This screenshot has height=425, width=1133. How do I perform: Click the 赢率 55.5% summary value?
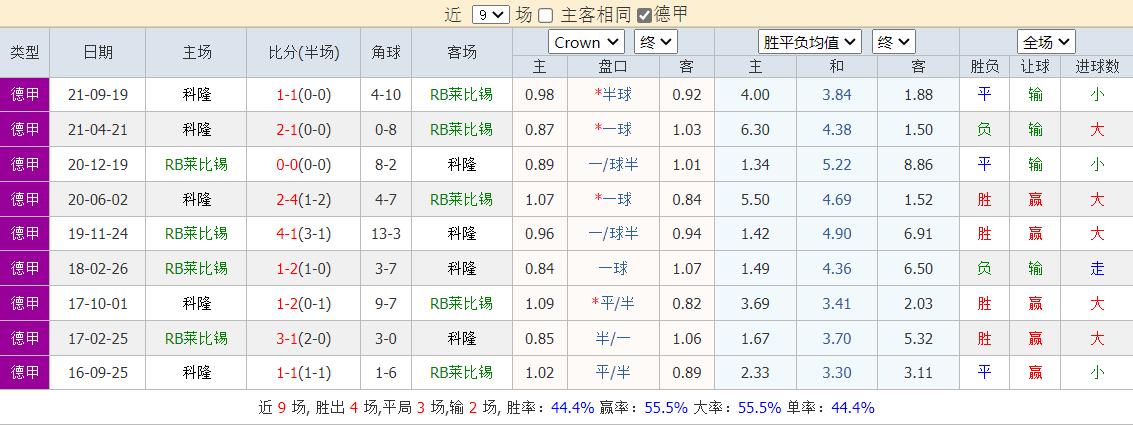click(x=665, y=407)
